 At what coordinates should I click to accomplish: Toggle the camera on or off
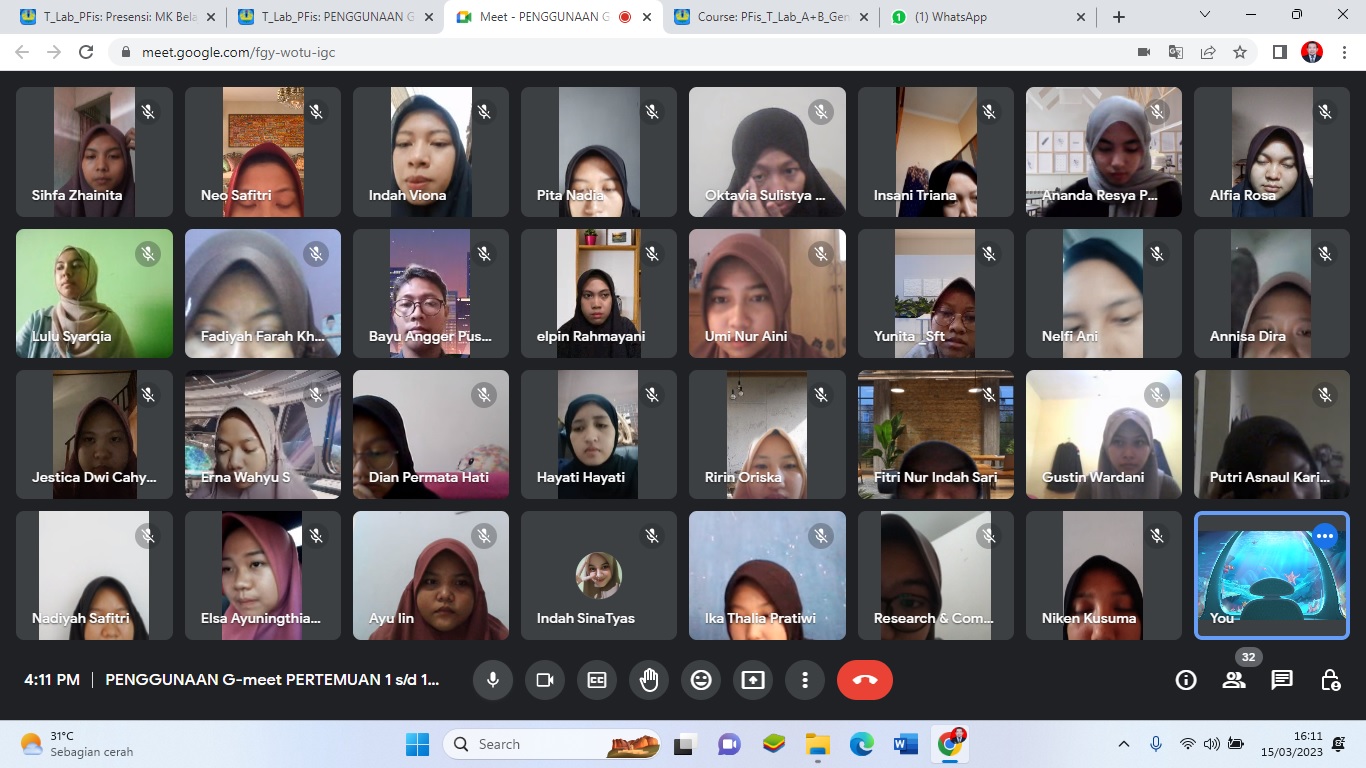(x=545, y=680)
